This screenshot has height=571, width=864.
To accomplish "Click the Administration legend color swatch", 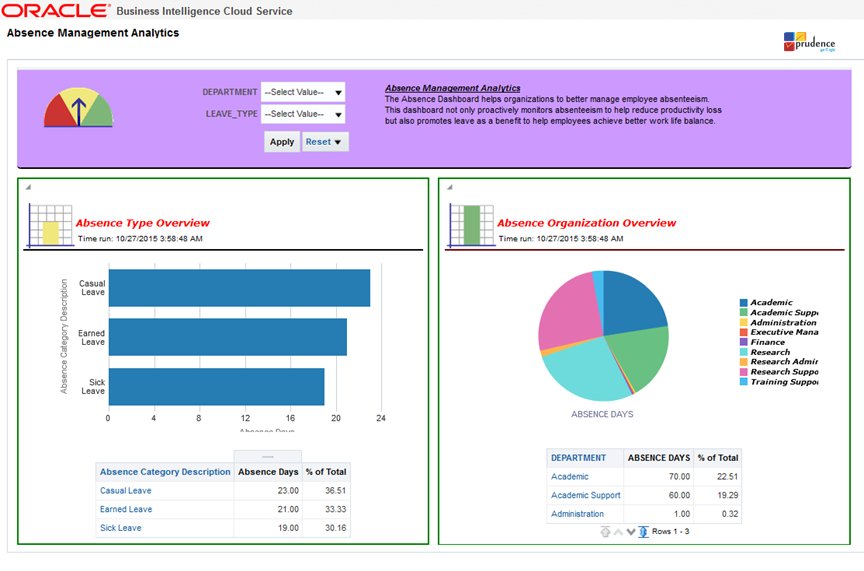I will pyautogui.click(x=743, y=322).
